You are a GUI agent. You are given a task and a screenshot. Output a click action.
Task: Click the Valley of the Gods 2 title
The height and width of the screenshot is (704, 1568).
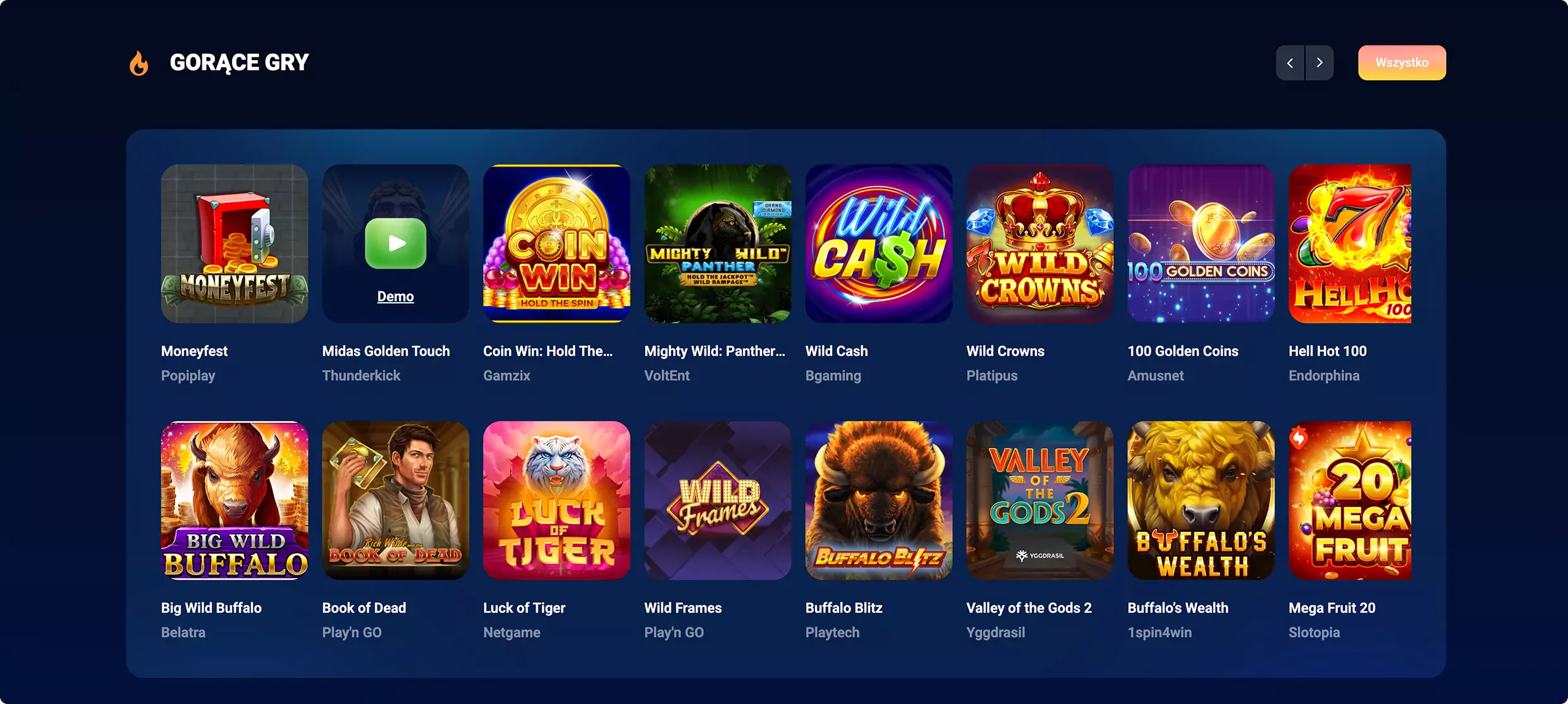click(1029, 608)
